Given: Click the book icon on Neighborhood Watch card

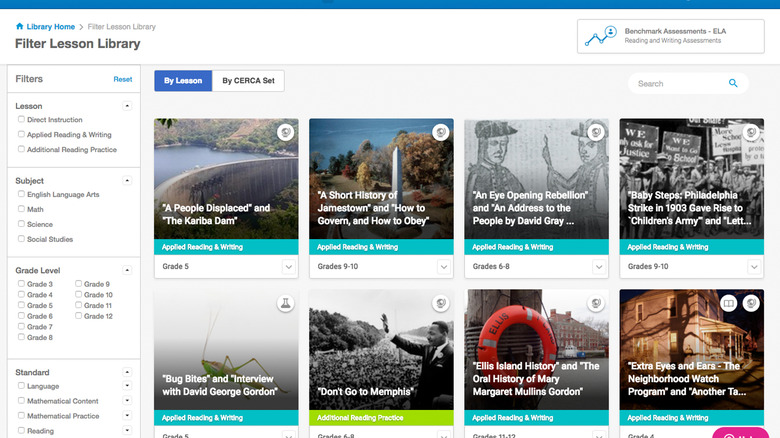Looking at the screenshot, I should pos(730,303).
